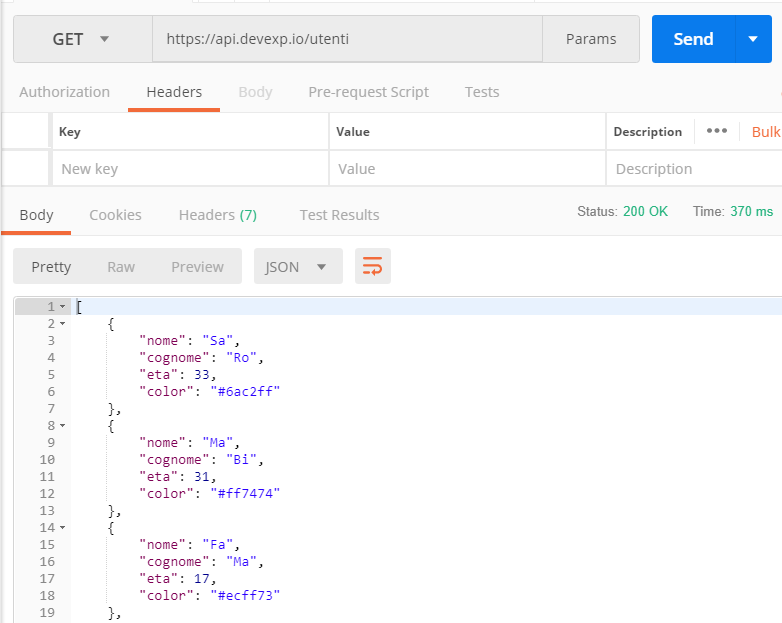Click the eta value 33
Screen dimensions: 782x623
click(x=202, y=375)
